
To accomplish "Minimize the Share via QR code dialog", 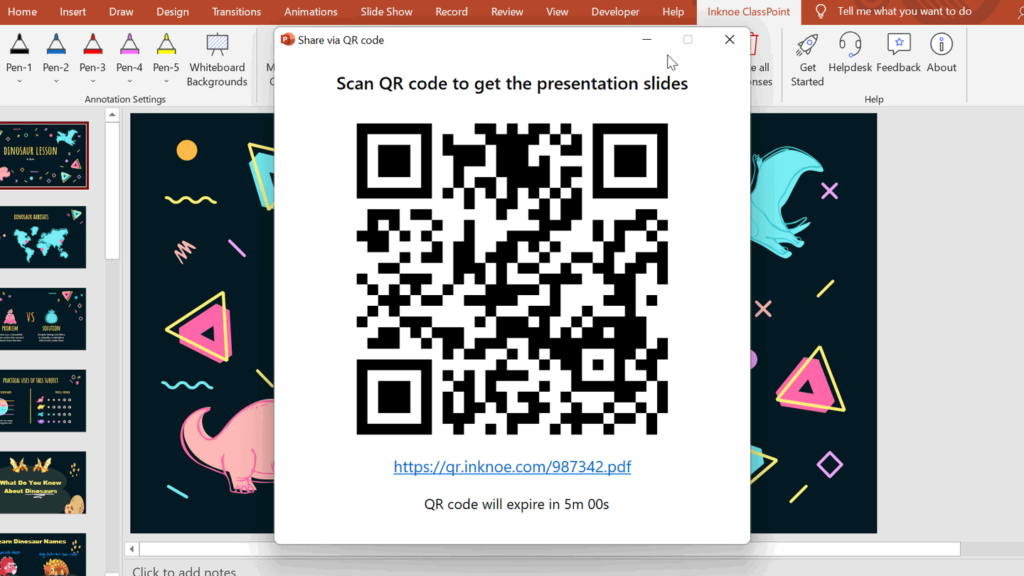I will (x=647, y=40).
